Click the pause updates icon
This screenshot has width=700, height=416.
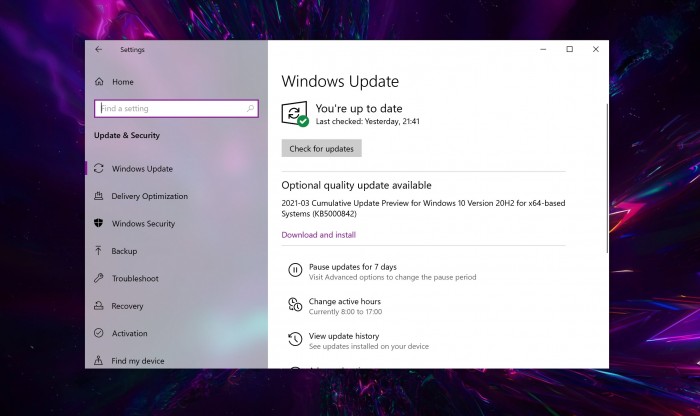[x=295, y=270]
